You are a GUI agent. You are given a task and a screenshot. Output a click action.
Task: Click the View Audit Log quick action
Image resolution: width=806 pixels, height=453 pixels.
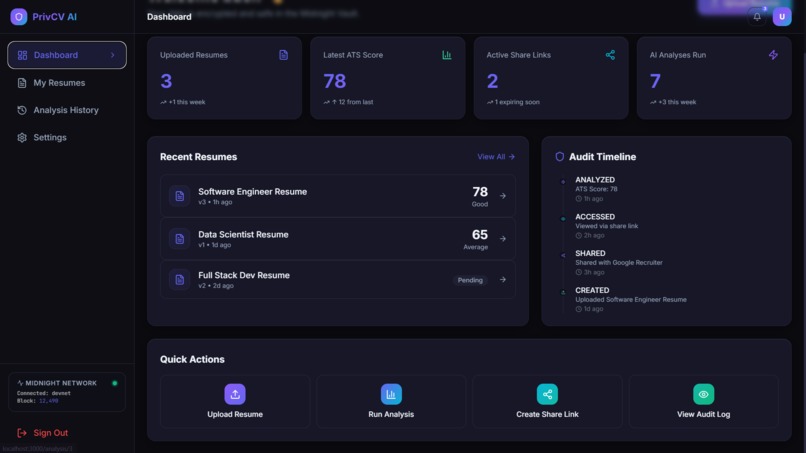coord(704,402)
